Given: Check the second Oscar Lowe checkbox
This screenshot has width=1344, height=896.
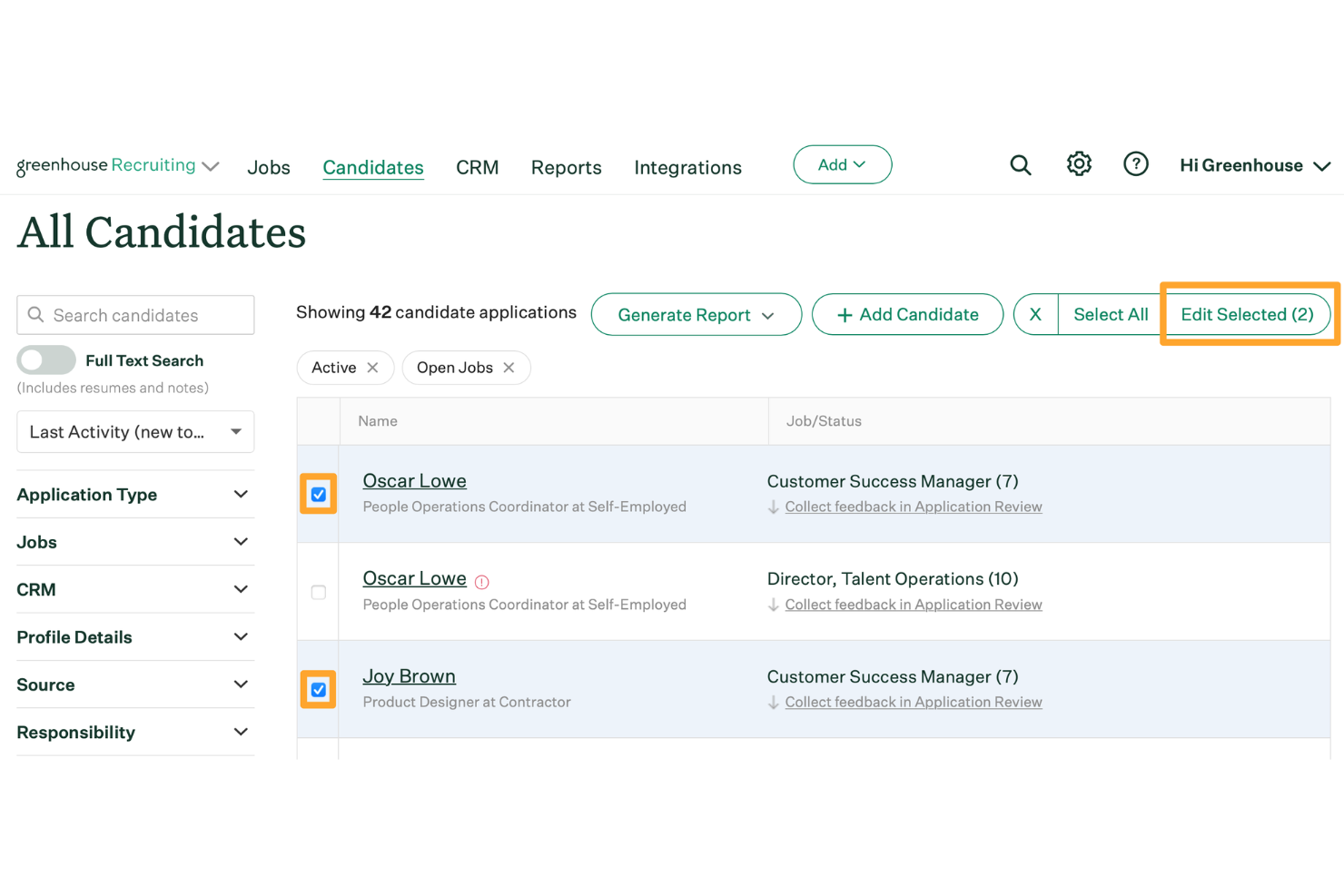Looking at the screenshot, I should pos(318,592).
